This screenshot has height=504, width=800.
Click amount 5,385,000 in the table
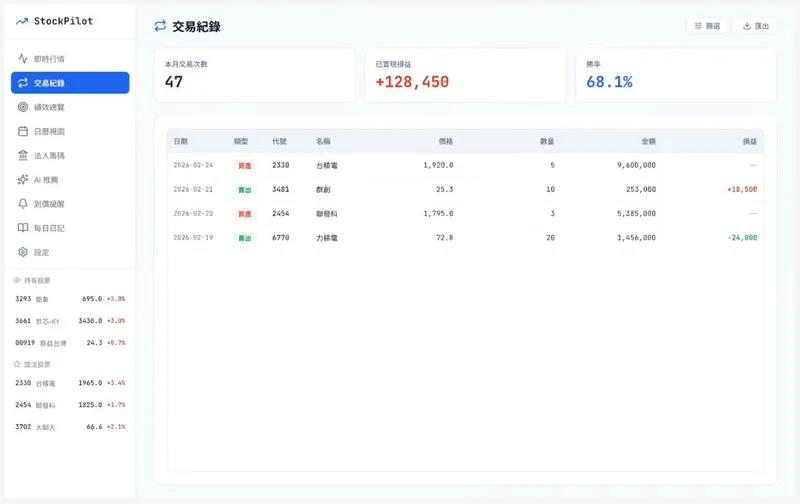(636, 213)
